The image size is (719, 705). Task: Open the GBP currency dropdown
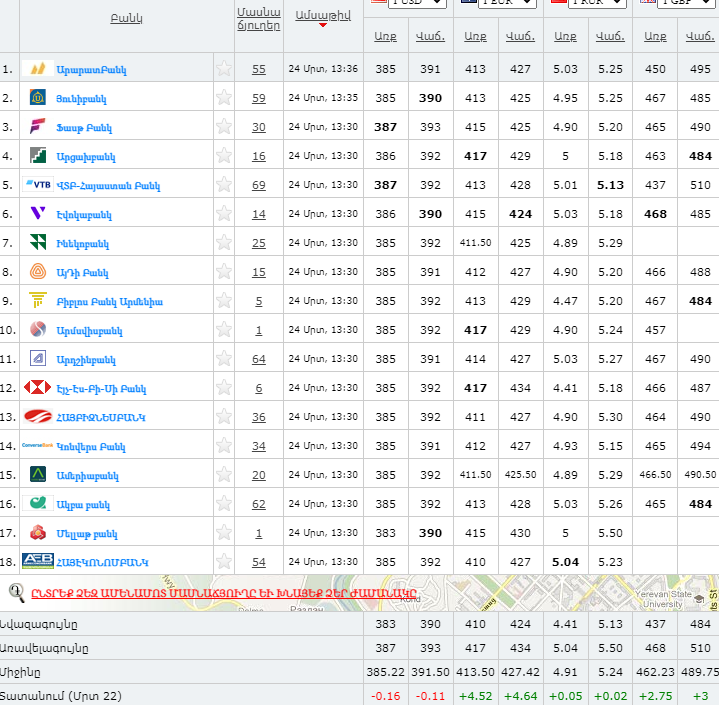point(686,2)
